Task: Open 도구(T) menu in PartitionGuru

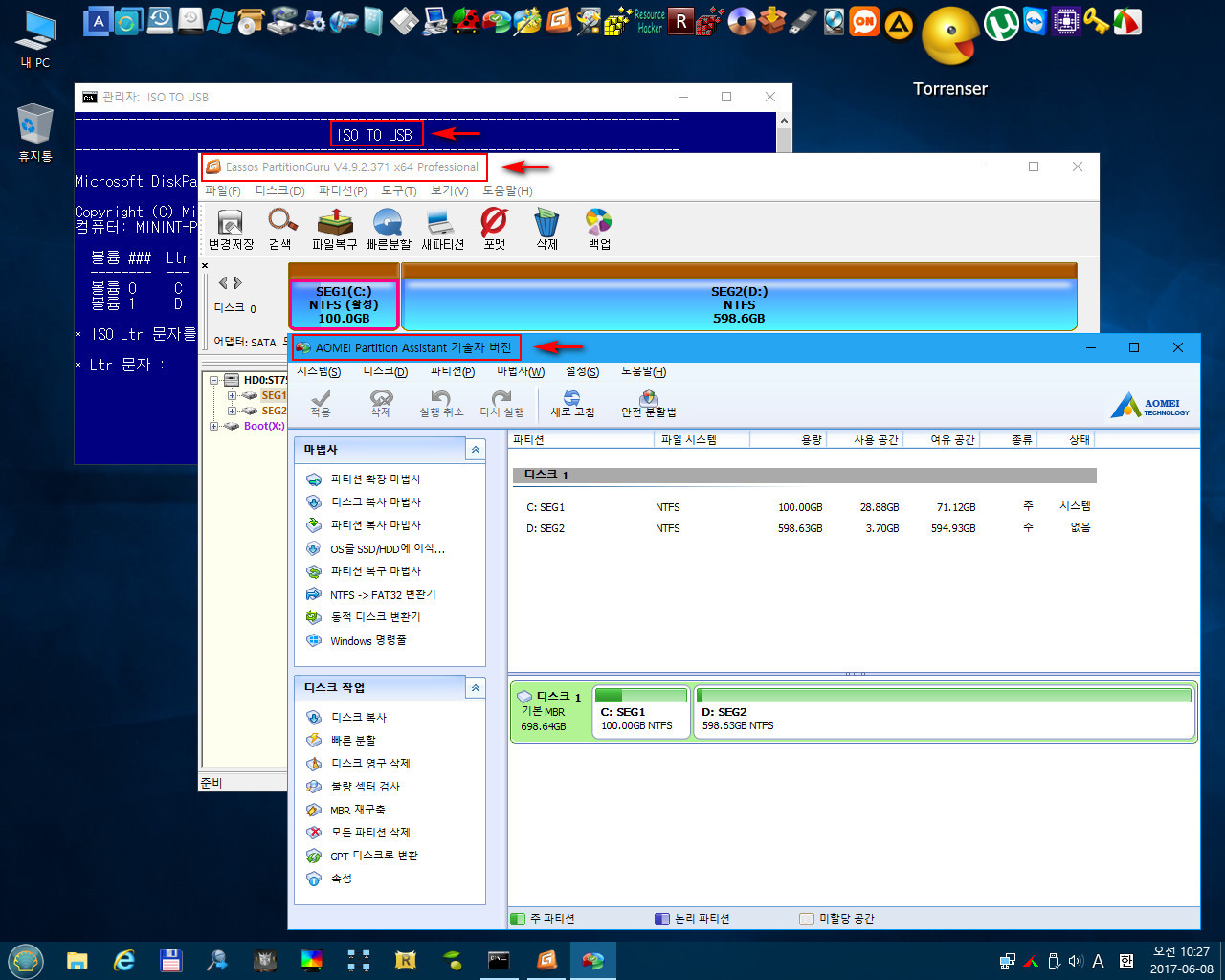Action: [x=399, y=190]
